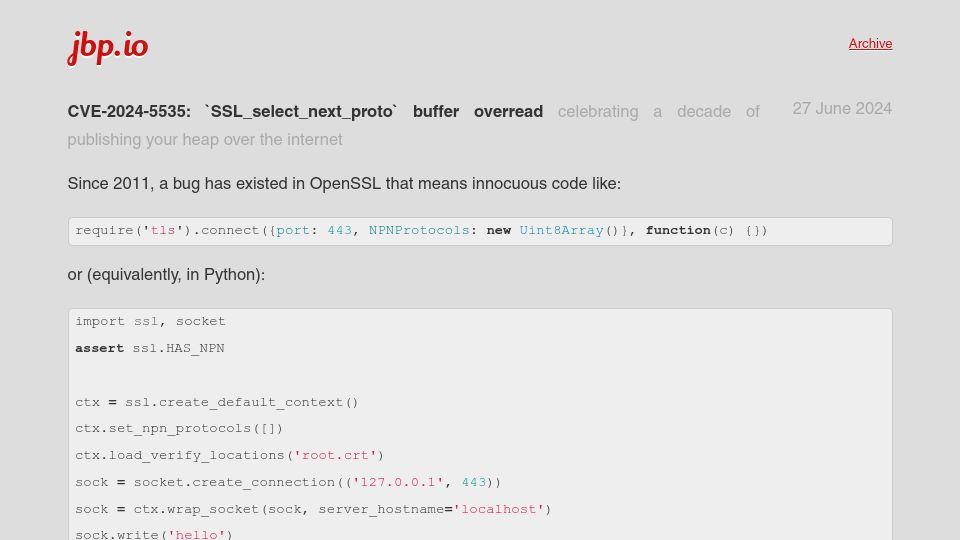Click the subtitle 'publishing your heap over the internet'

pos(204,140)
